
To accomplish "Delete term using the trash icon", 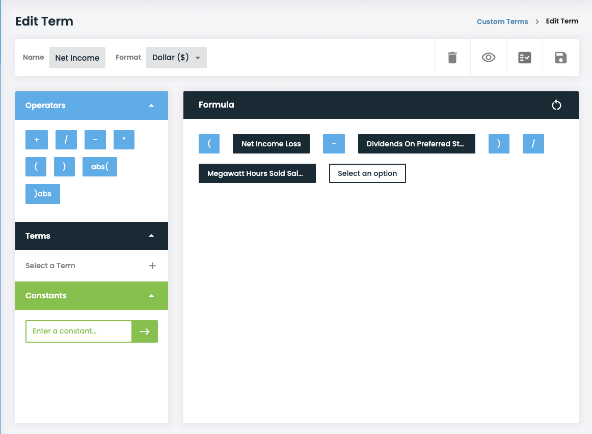I will 452,58.
